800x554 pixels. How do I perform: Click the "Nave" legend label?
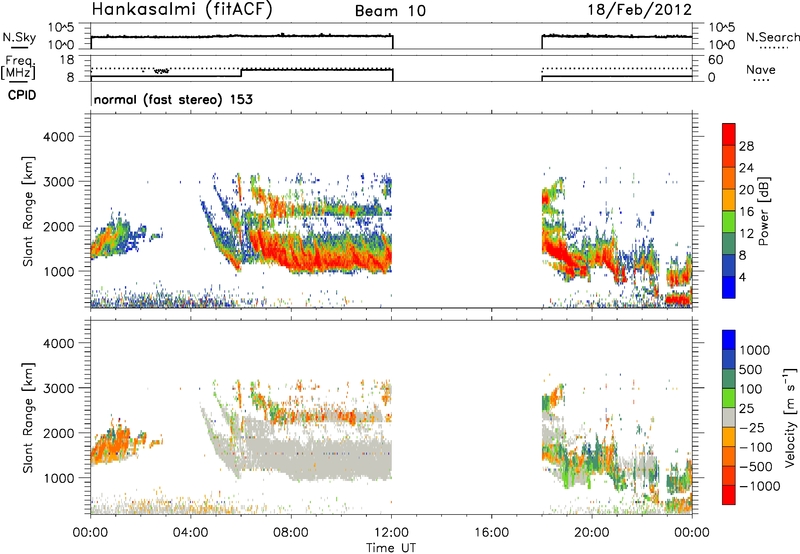coord(760,69)
